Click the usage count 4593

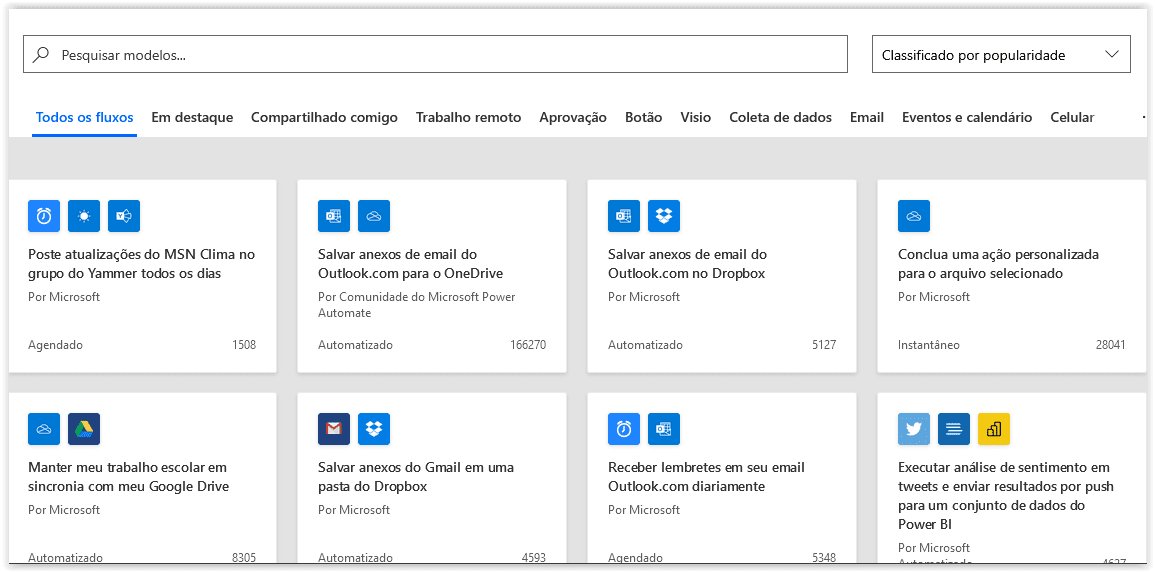pyautogui.click(x=533, y=557)
